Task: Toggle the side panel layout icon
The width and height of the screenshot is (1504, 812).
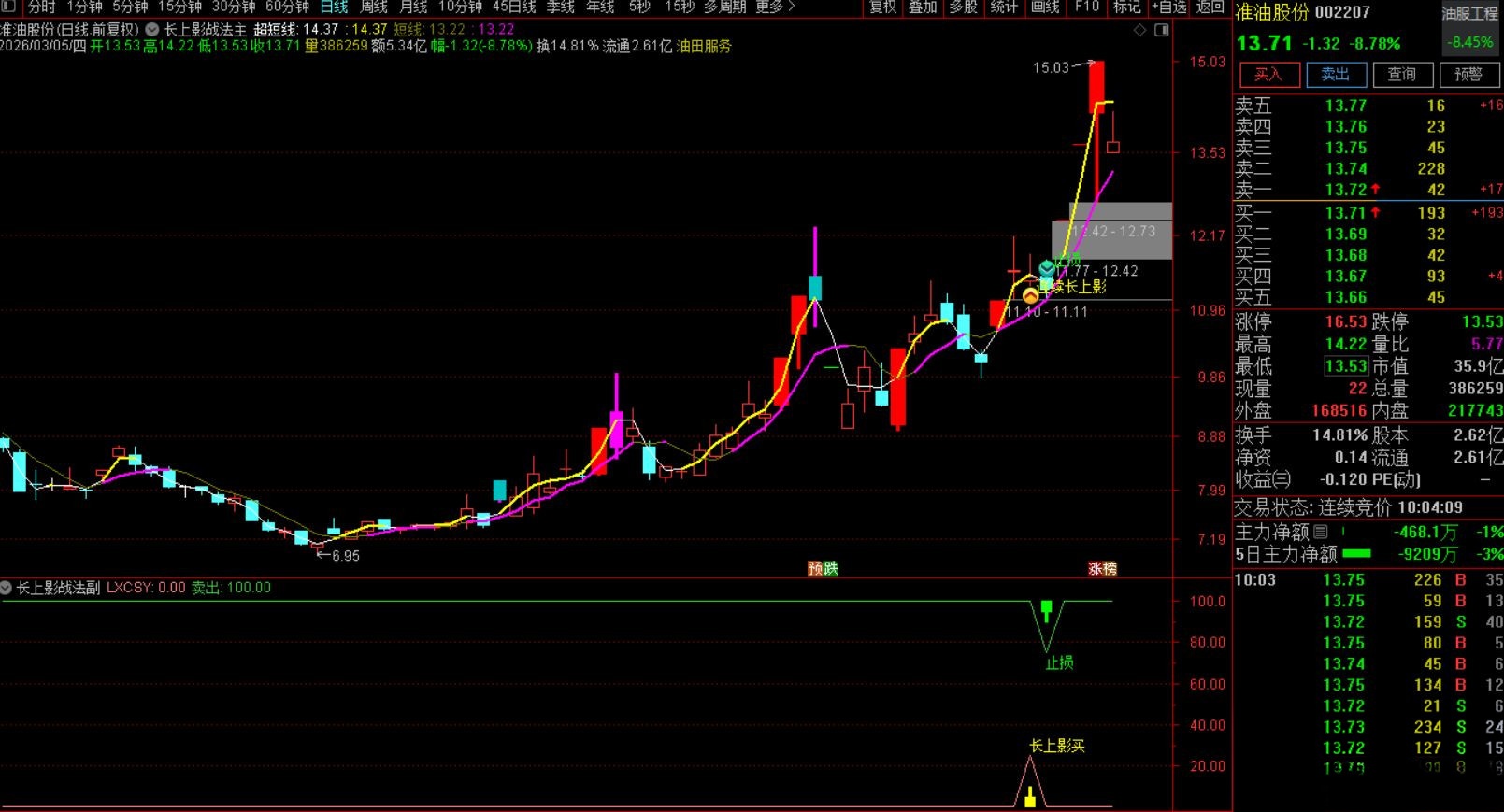Action: point(1161,30)
